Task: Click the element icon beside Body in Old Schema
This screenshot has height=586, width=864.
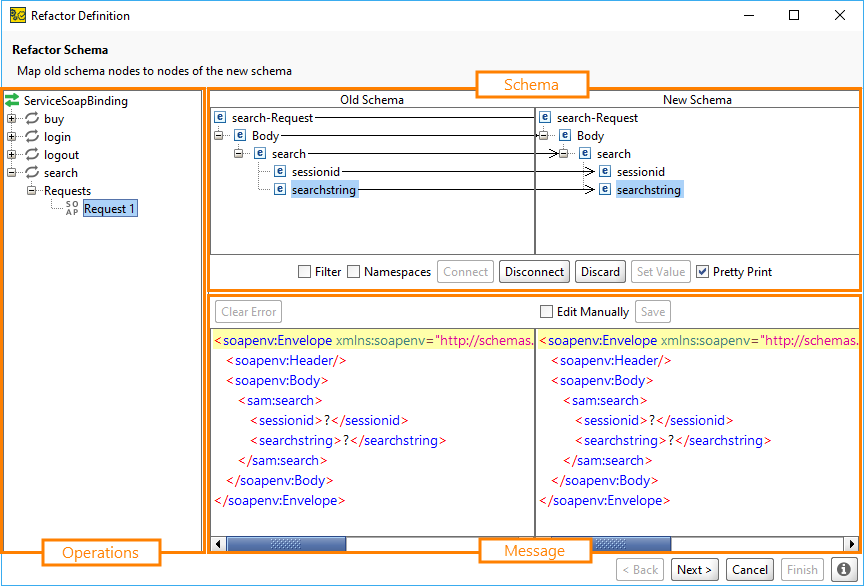Action: click(x=238, y=135)
